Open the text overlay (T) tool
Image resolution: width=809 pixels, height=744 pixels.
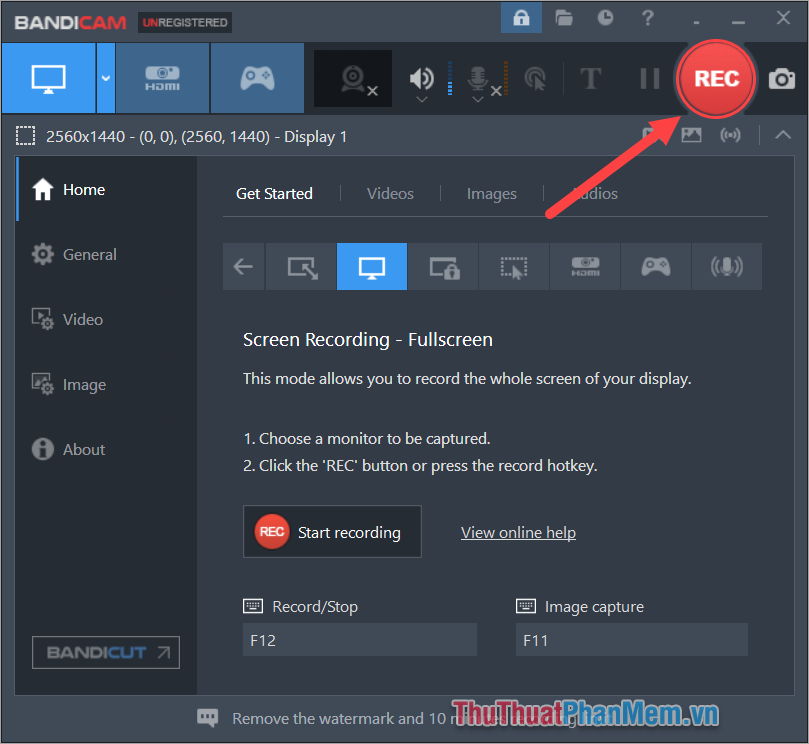590,76
